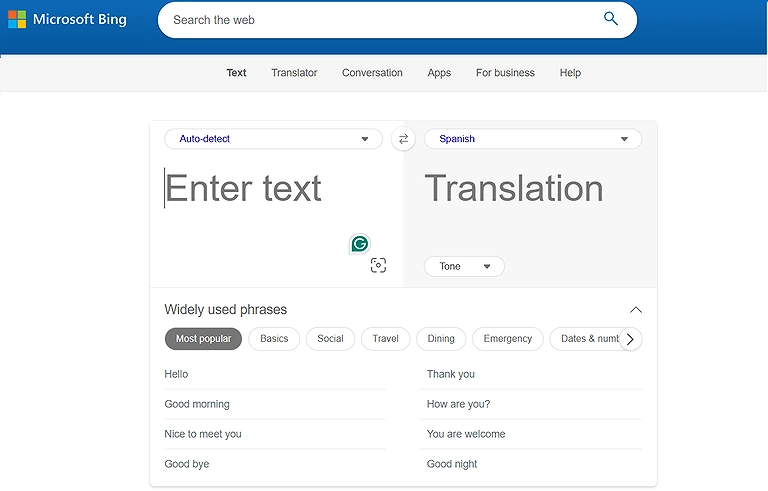Pick the Travel phrase category
The height and width of the screenshot is (491, 768).
click(385, 339)
